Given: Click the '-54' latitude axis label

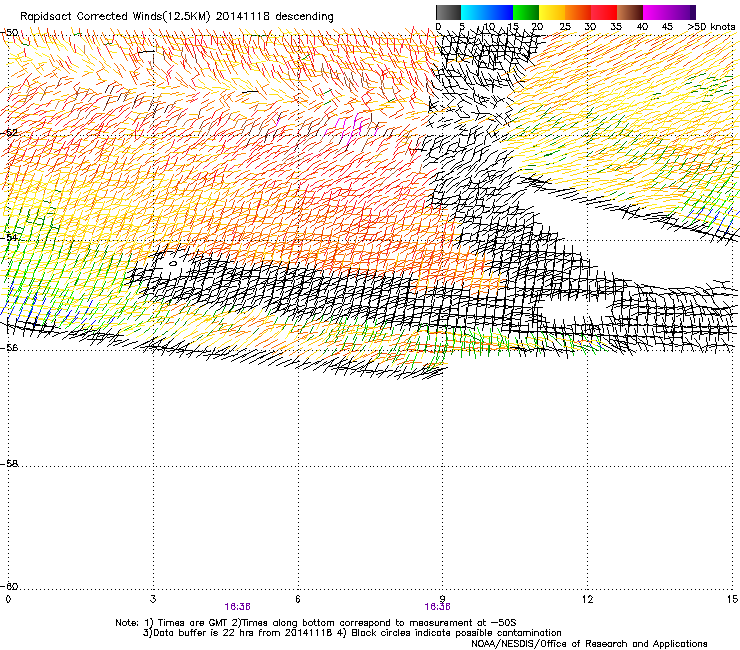Looking at the screenshot, I should click(9, 237).
